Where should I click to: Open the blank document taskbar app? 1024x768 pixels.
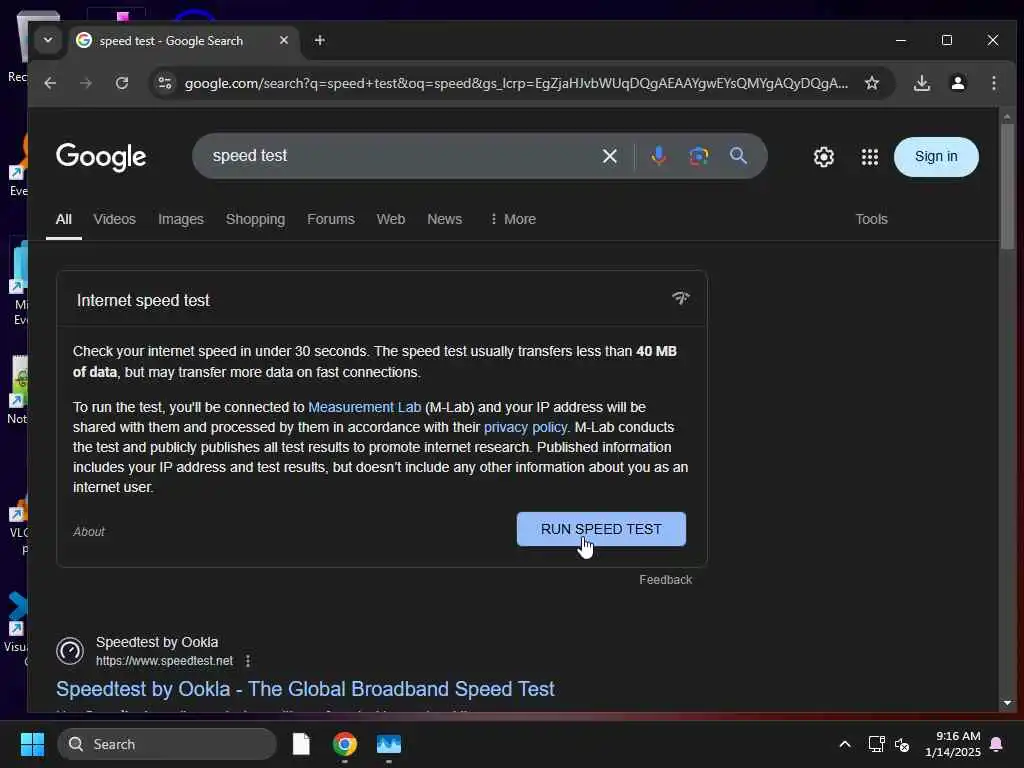301,744
